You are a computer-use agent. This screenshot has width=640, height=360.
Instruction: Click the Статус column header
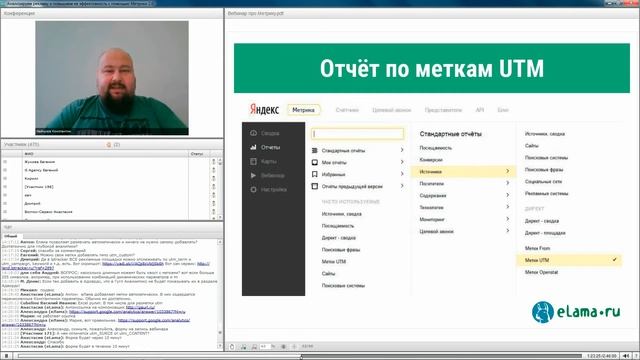pyautogui.click(x=199, y=154)
